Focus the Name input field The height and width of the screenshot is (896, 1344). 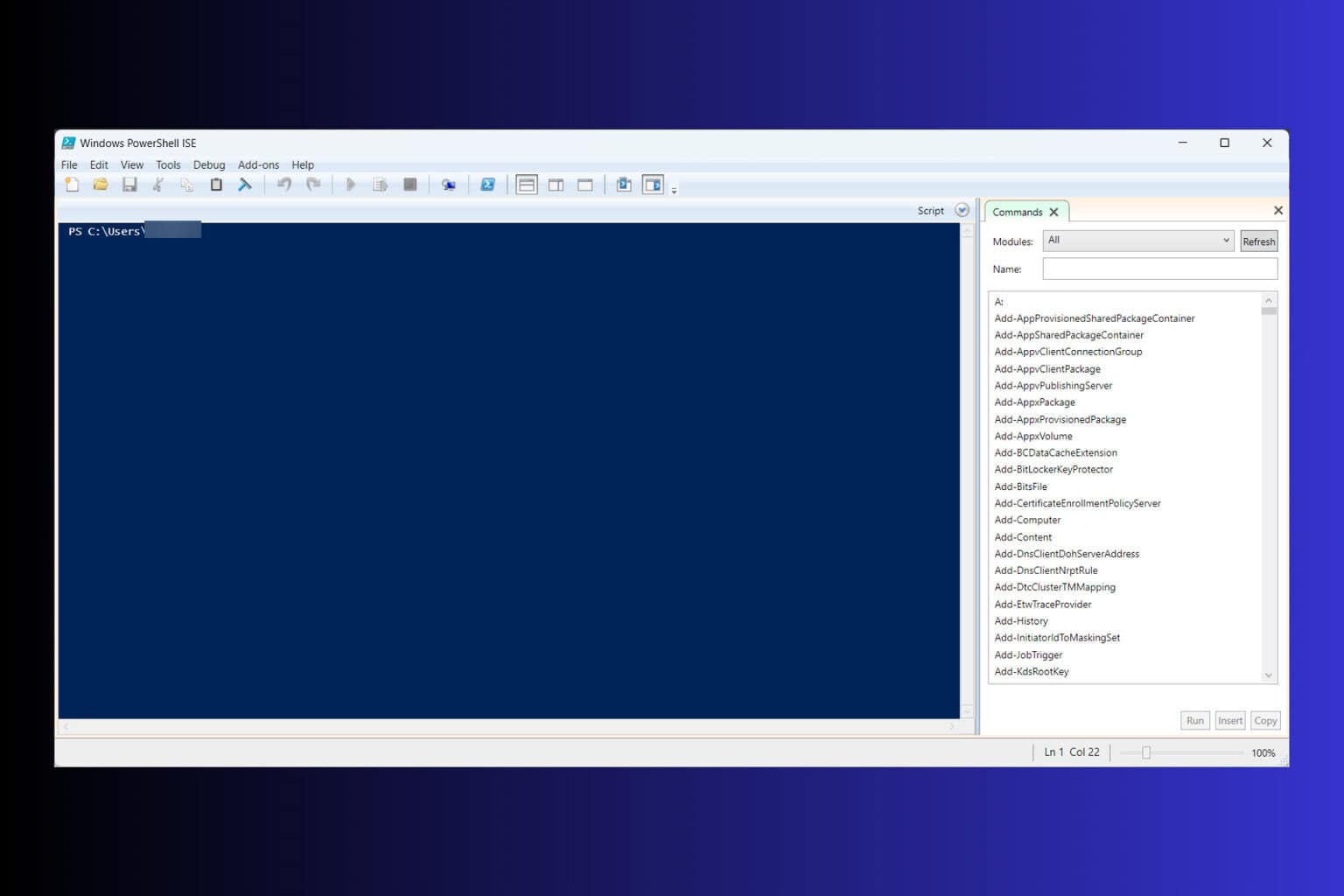pyautogui.click(x=1159, y=269)
